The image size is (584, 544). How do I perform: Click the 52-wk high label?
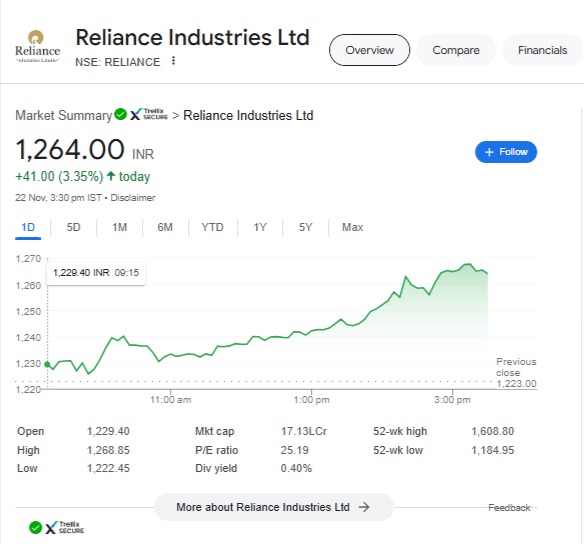coord(400,431)
